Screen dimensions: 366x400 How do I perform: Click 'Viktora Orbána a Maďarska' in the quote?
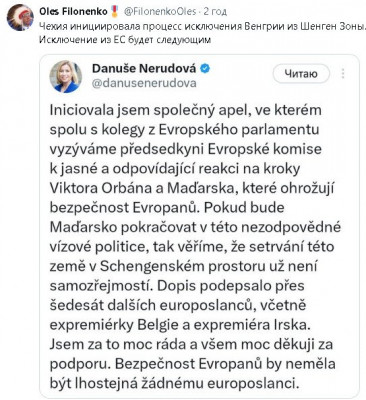[x=143, y=188]
